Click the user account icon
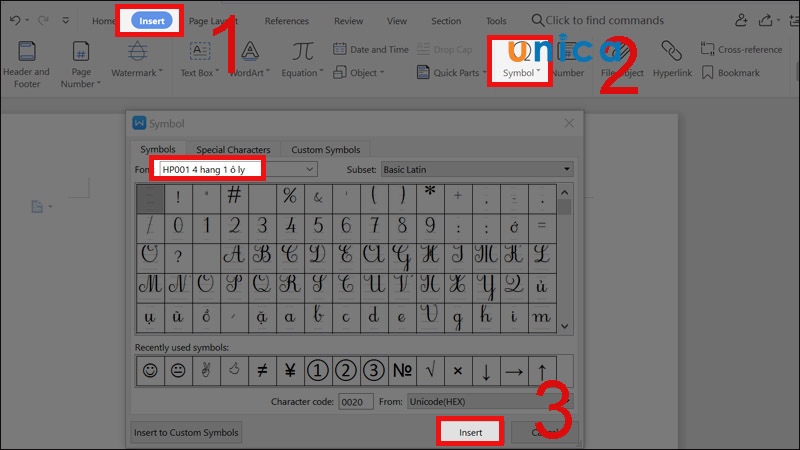Image resolution: width=800 pixels, height=450 pixels. point(741,20)
